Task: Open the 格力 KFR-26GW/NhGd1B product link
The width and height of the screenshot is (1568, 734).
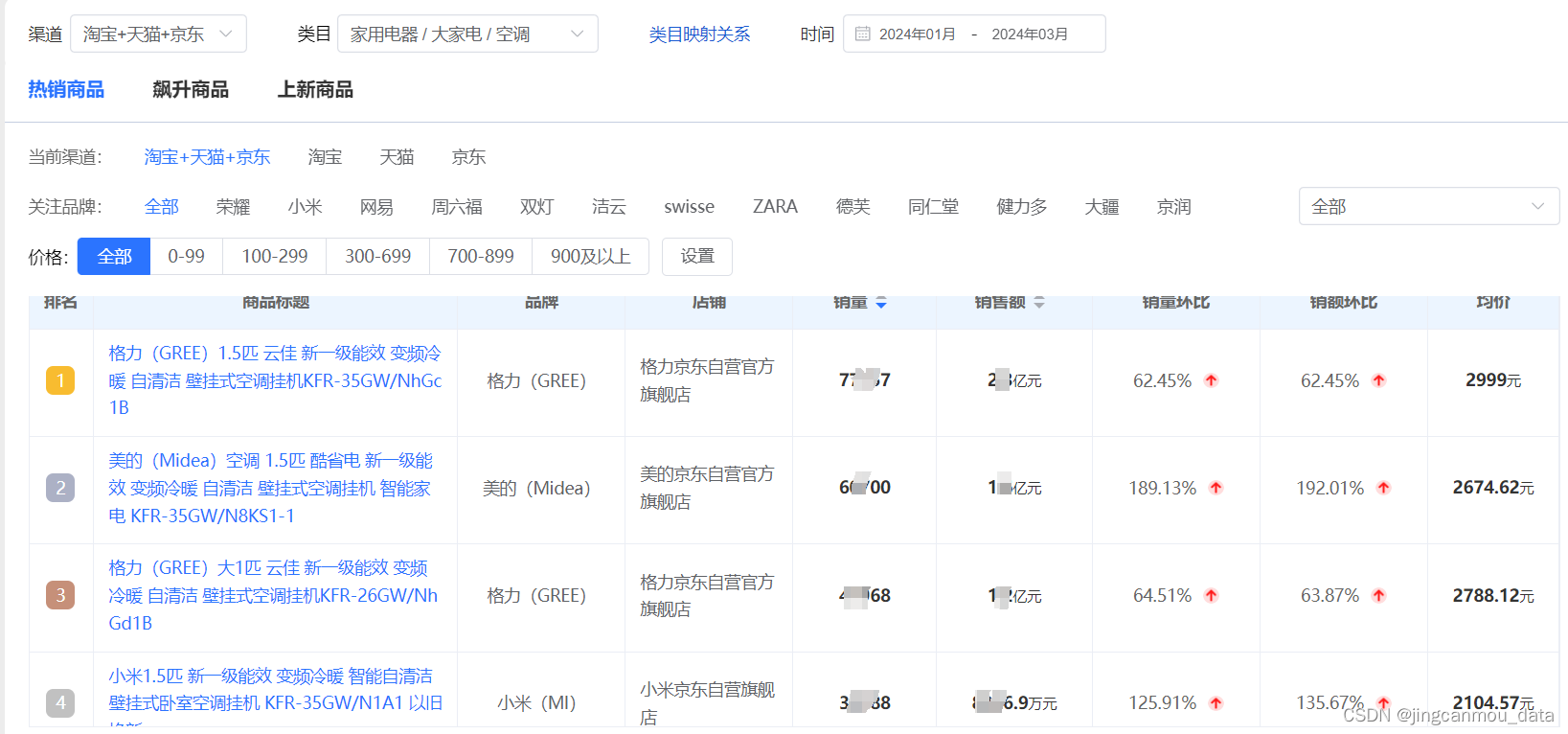Action: [x=273, y=595]
